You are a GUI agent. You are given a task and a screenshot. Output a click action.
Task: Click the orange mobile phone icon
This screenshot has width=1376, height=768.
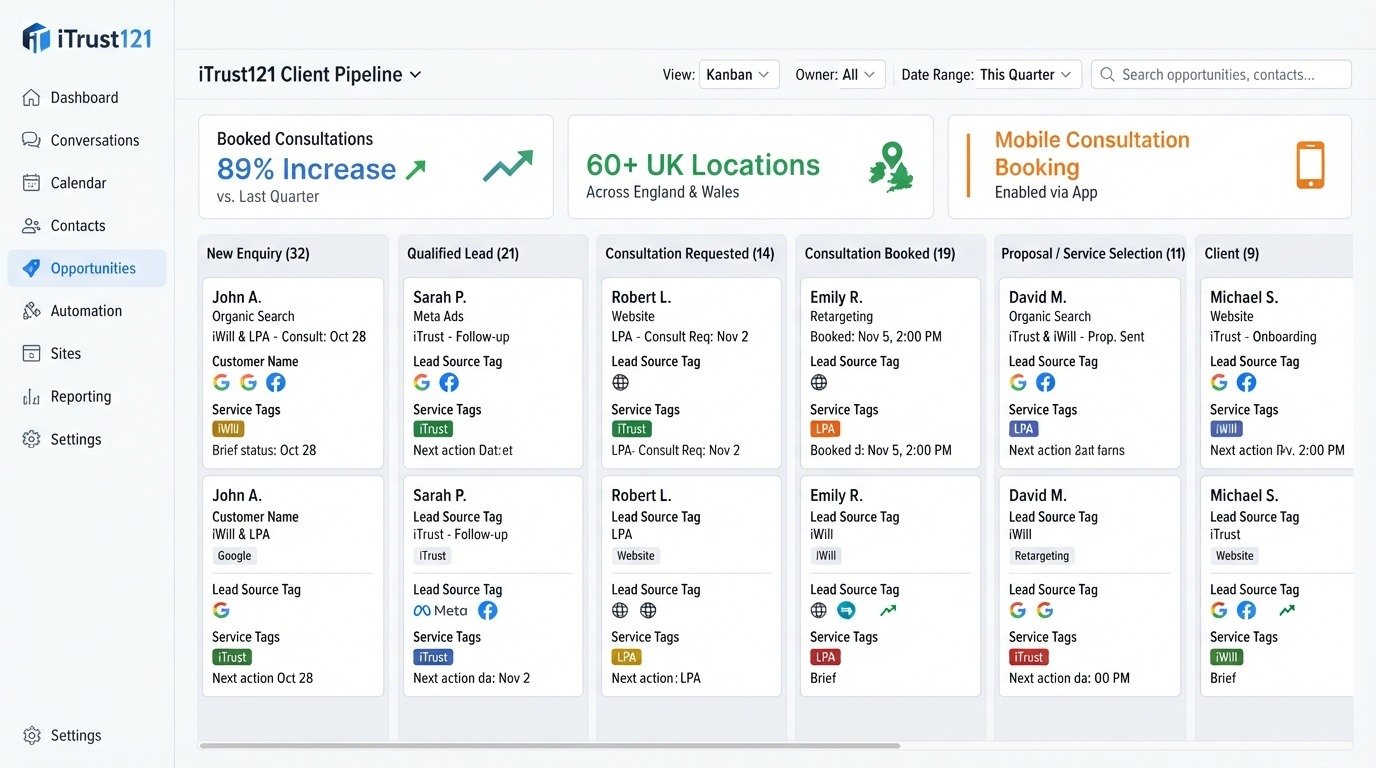(x=1310, y=165)
